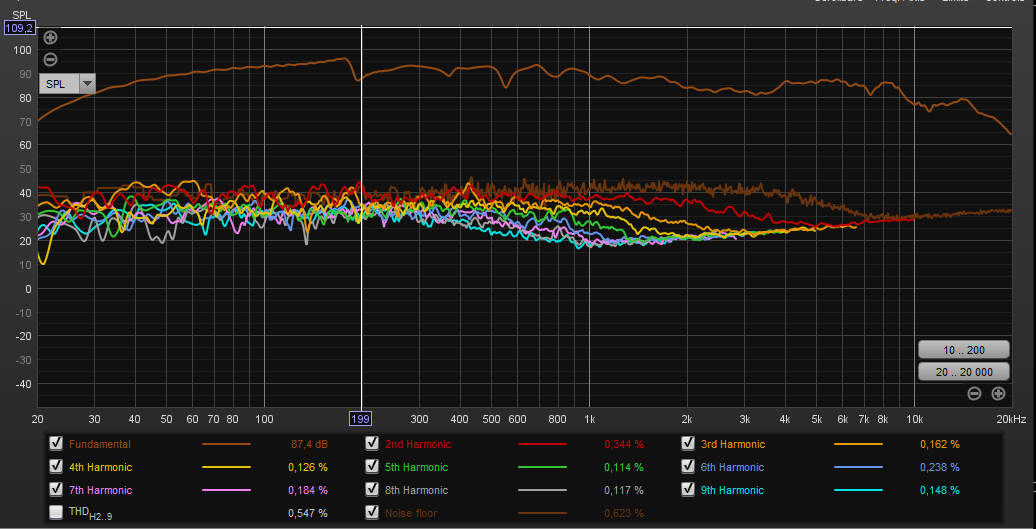Toggle the Noise floor checkbox

tap(372, 513)
